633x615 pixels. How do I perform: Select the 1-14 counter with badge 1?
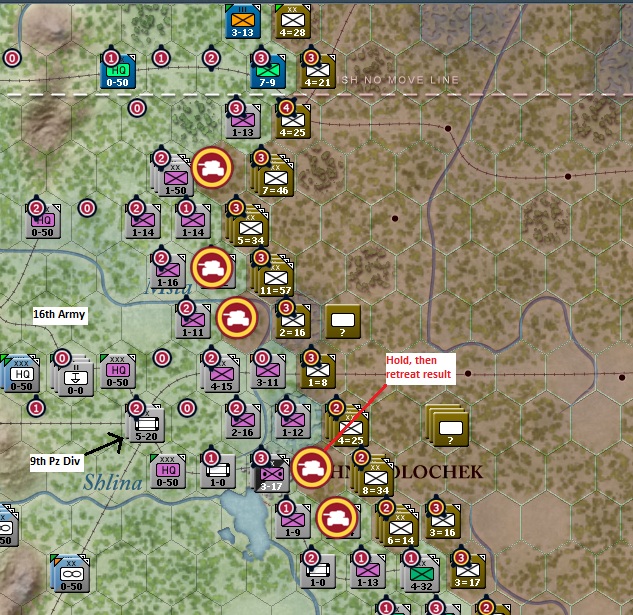(193, 221)
